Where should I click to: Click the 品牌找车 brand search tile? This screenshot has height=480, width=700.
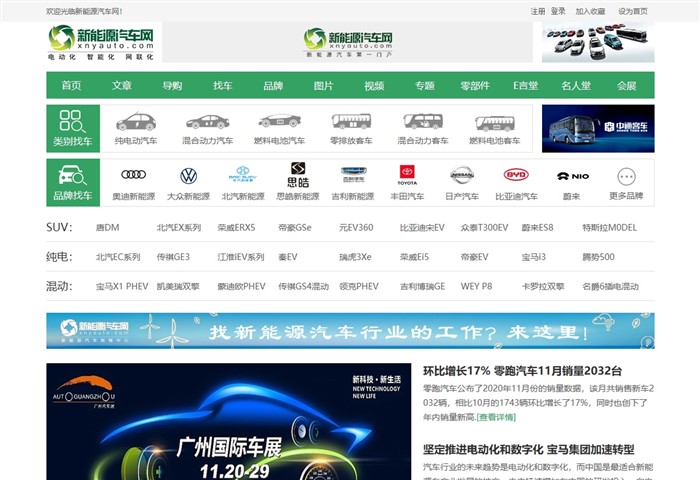coord(73,183)
